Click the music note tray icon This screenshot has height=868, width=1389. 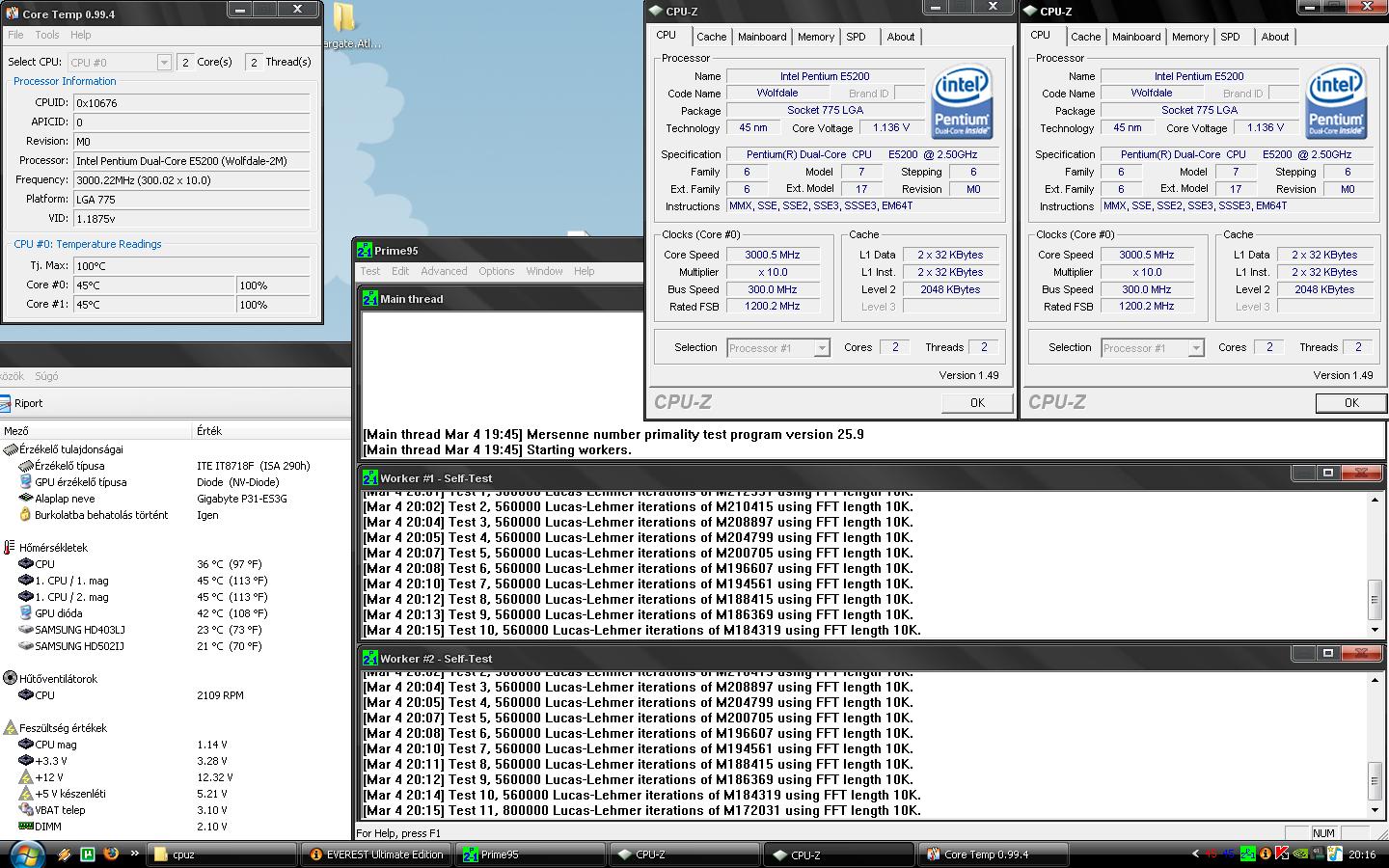coord(1335,854)
